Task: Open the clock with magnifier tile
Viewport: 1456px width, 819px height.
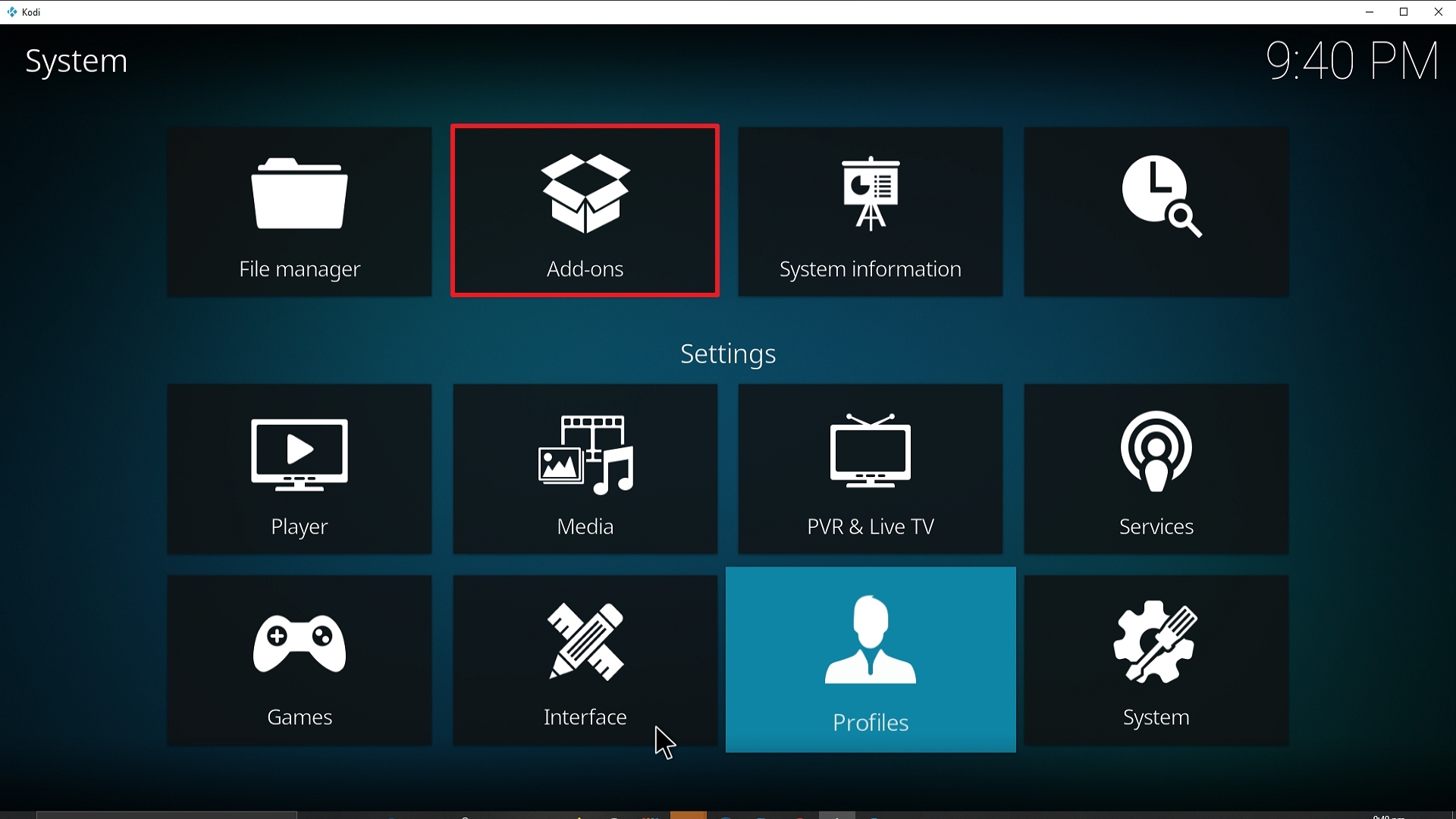Action: tap(1156, 212)
